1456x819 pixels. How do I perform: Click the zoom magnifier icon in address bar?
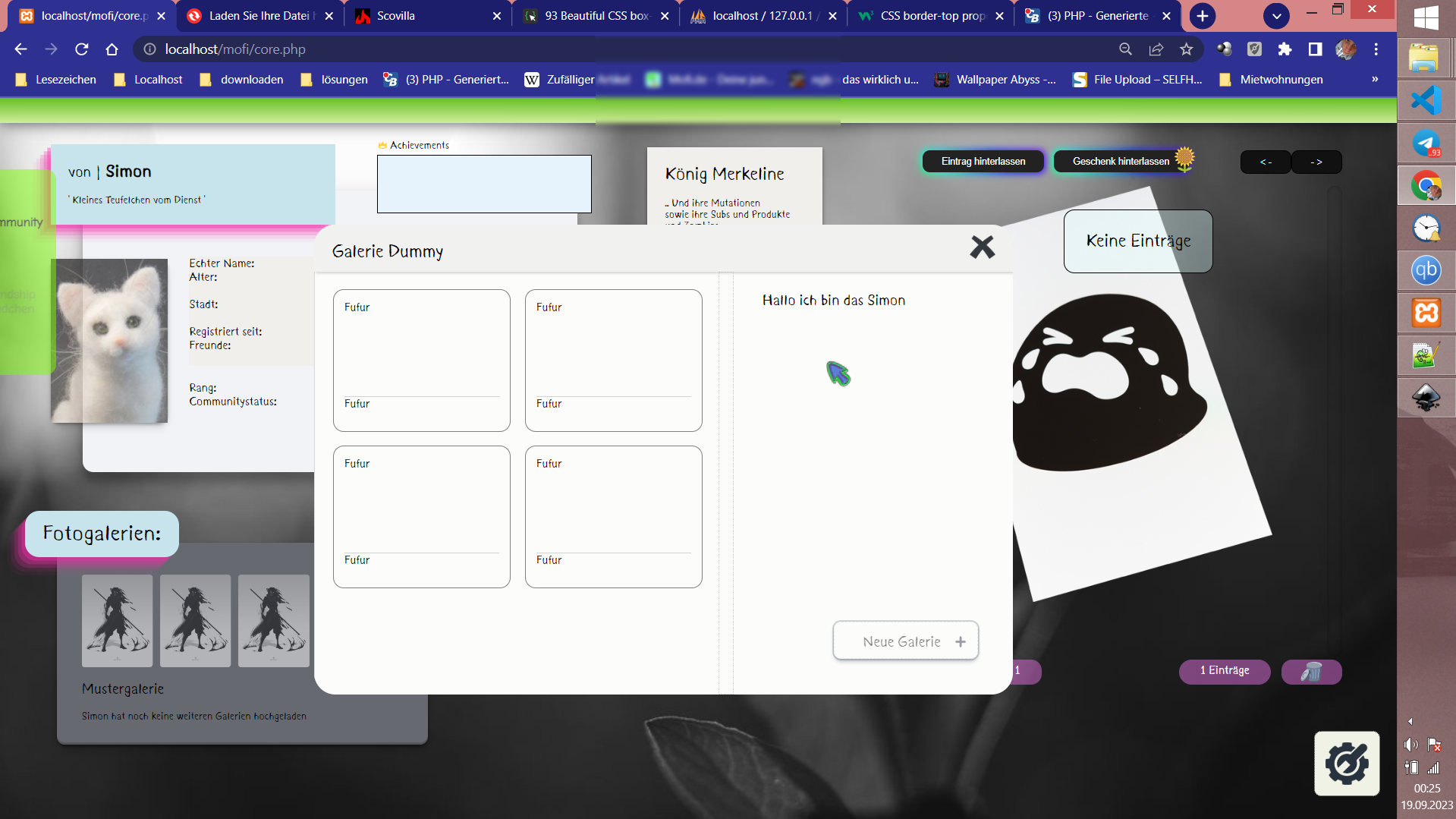point(1125,49)
